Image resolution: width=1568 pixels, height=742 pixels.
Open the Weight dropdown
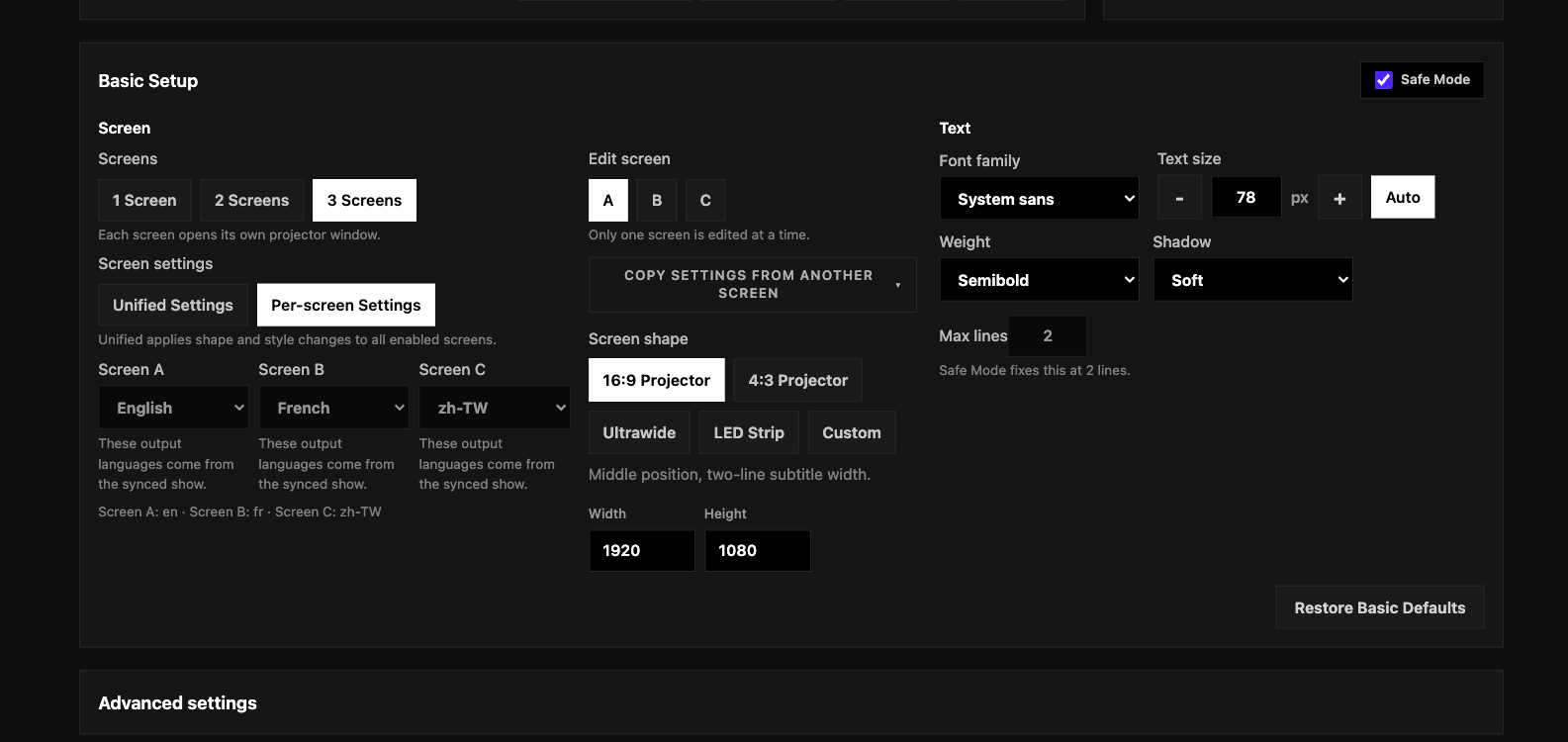(1039, 280)
